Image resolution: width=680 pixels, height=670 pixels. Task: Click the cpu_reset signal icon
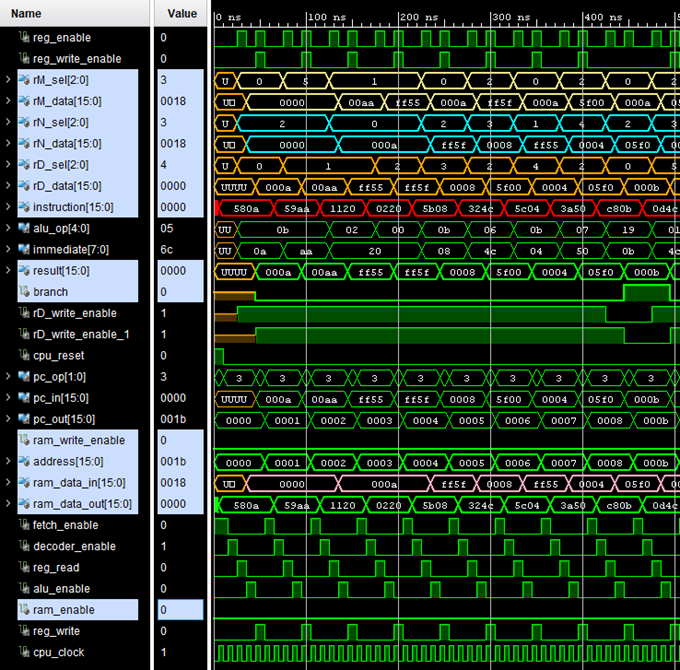pos(24,356)
